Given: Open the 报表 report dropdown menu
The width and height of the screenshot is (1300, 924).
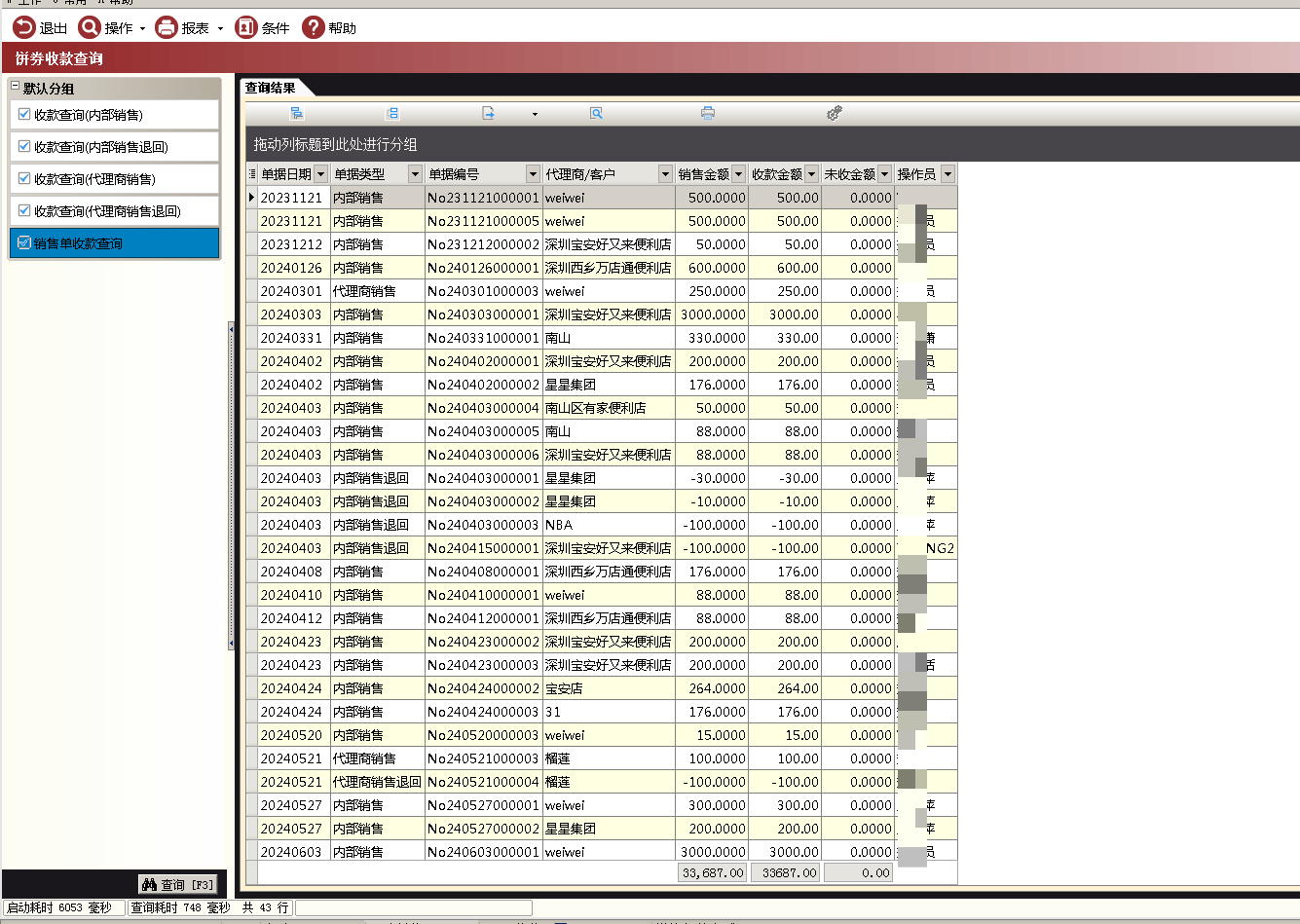Looking at the screenshot, I should click(189, 28).
